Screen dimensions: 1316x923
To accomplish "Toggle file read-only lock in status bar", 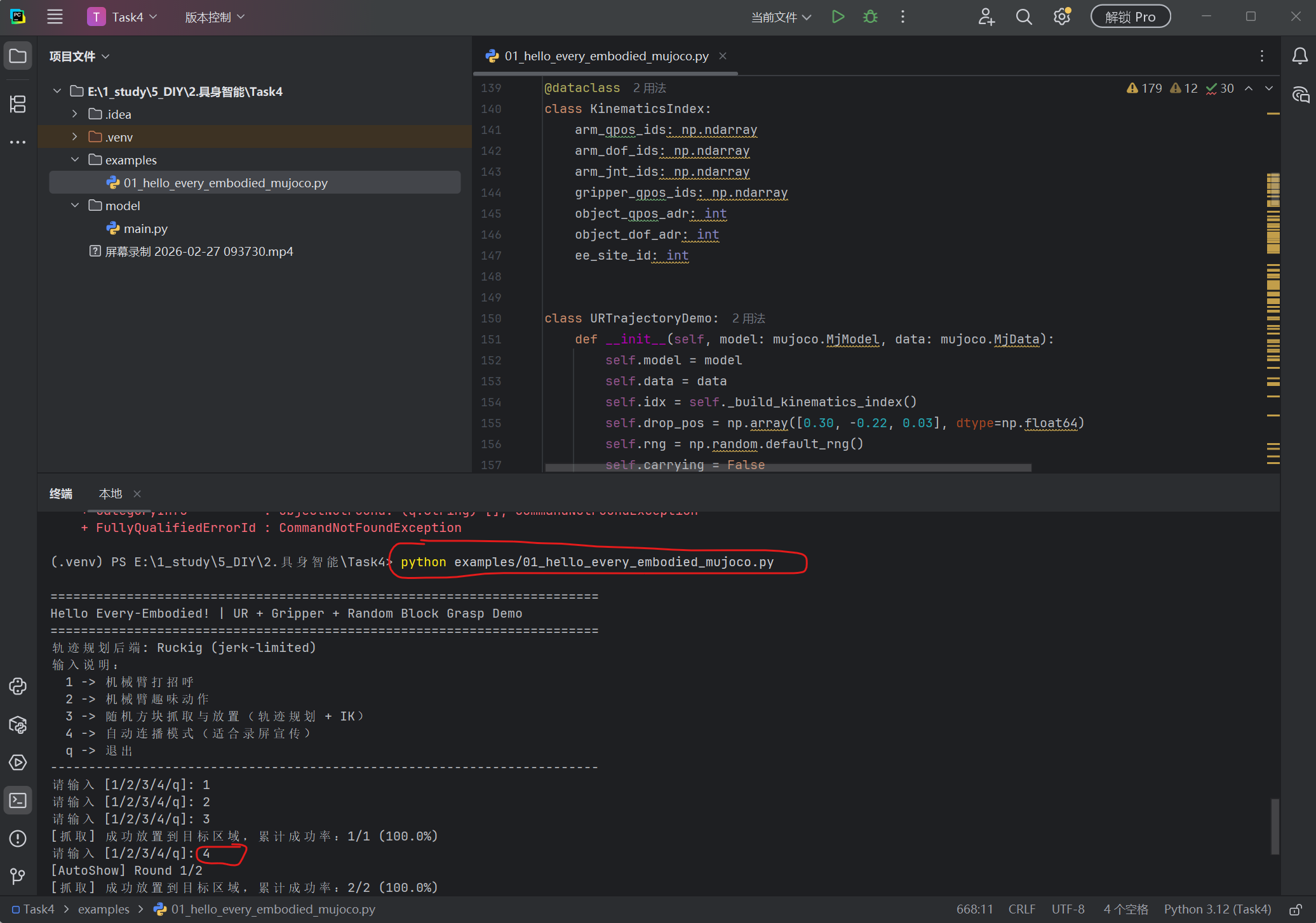I will coord(1295,910).
